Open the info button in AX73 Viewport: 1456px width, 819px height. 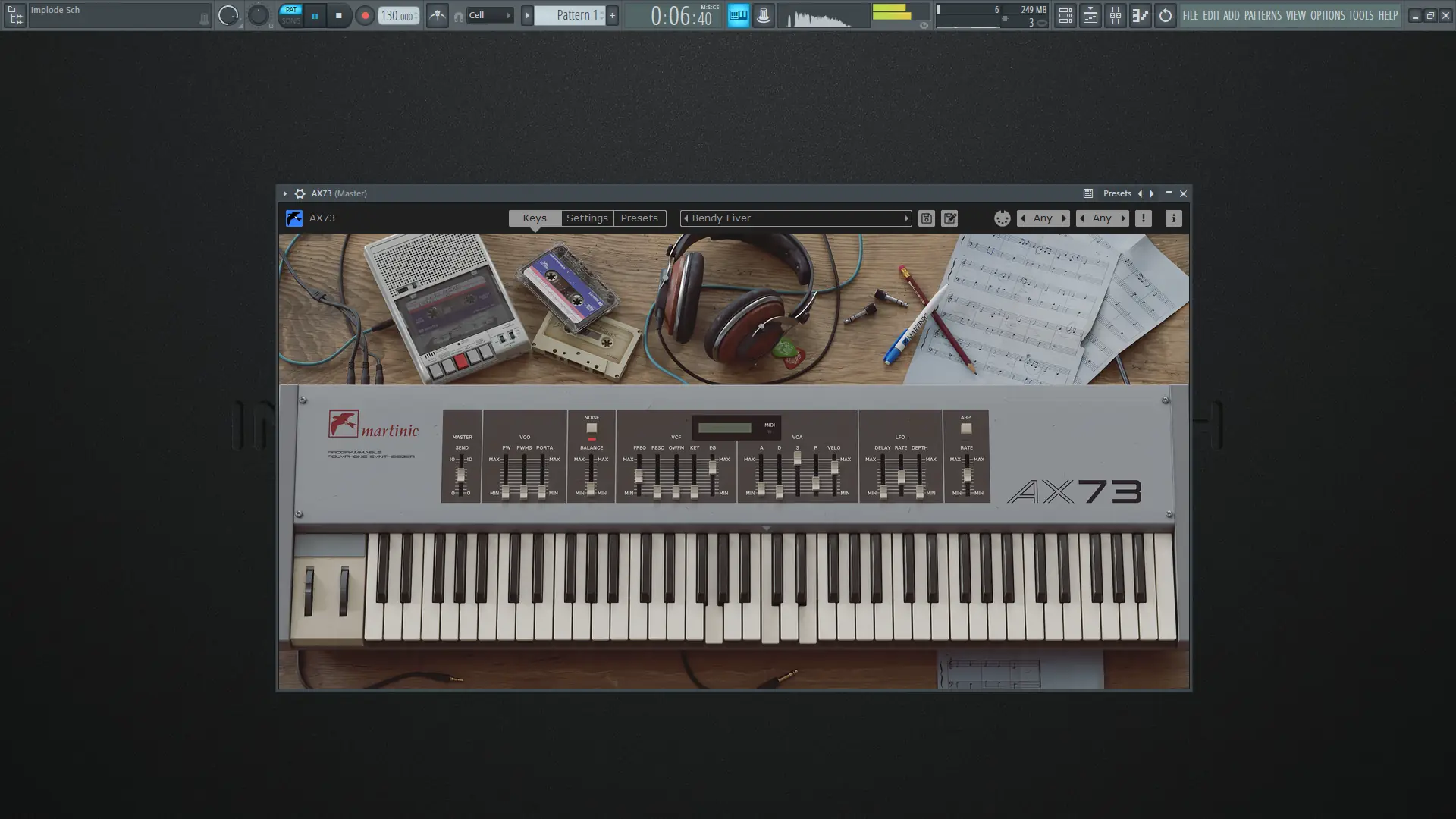pyautogui.click(x=1173, y=218)
